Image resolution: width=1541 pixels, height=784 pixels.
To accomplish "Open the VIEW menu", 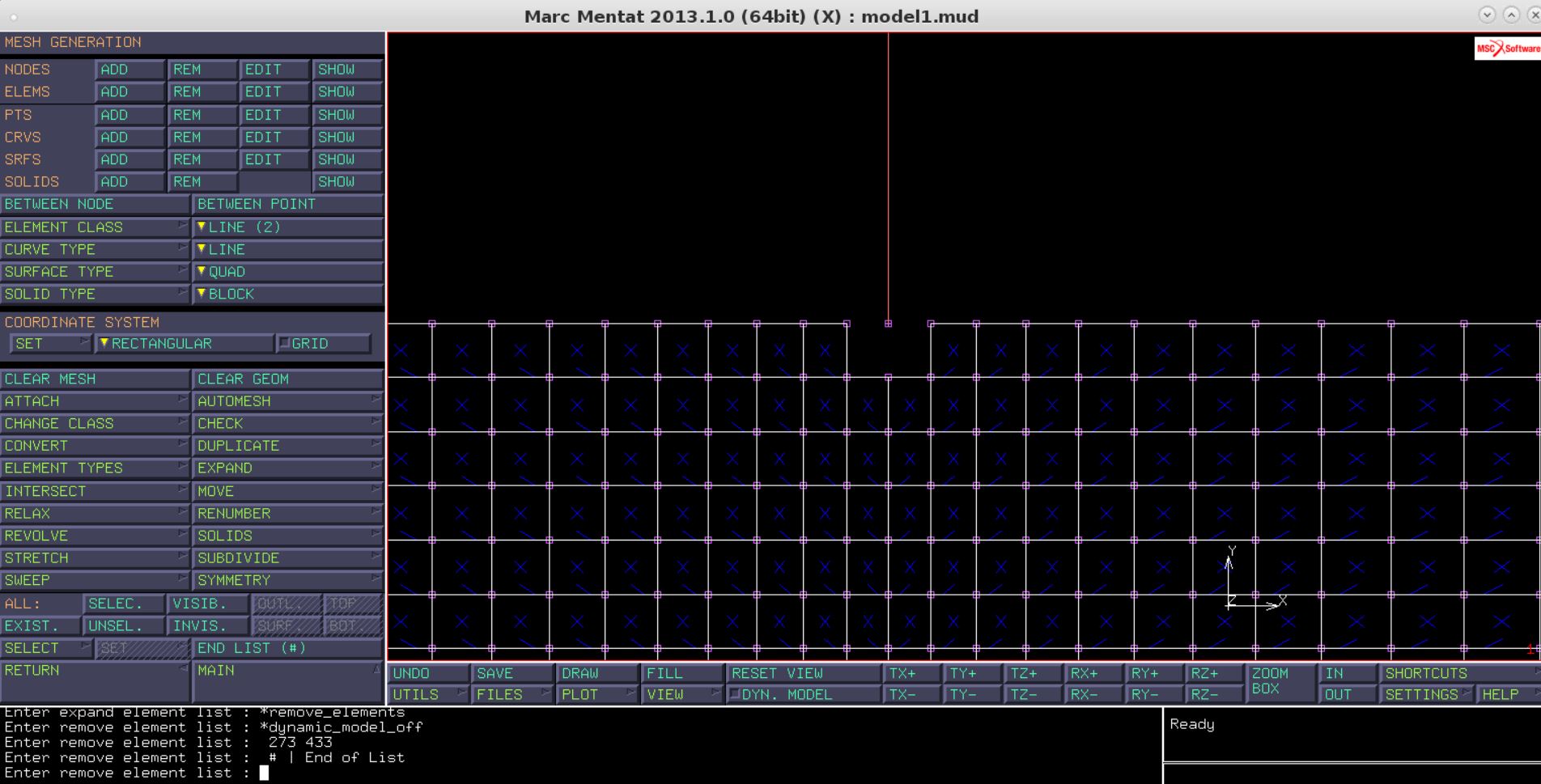I will coord(681,694).
